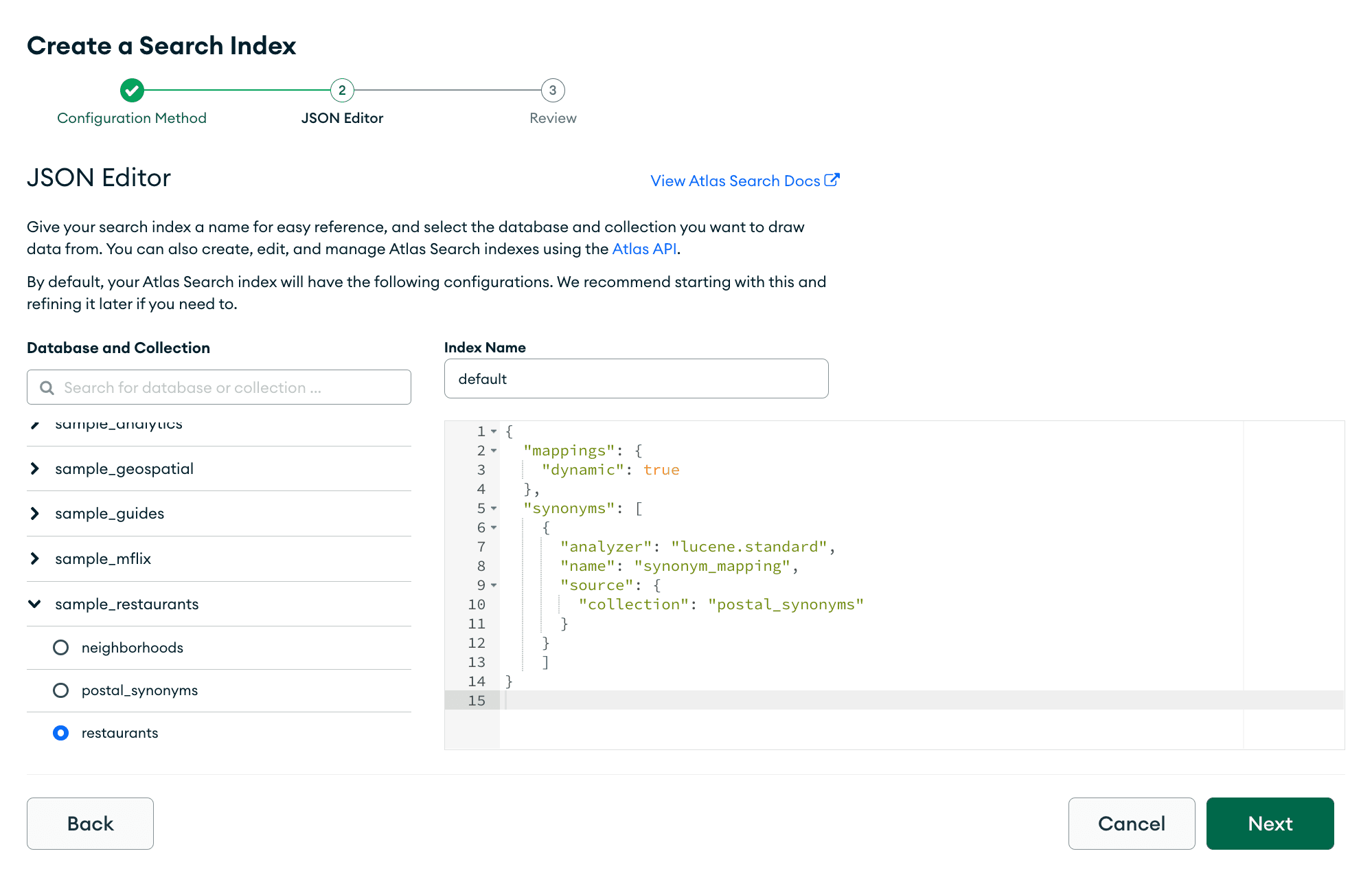Collapse the source fold arrow on line 9
The width and height of the screenshot is (1372, 882).
[494, 585]
